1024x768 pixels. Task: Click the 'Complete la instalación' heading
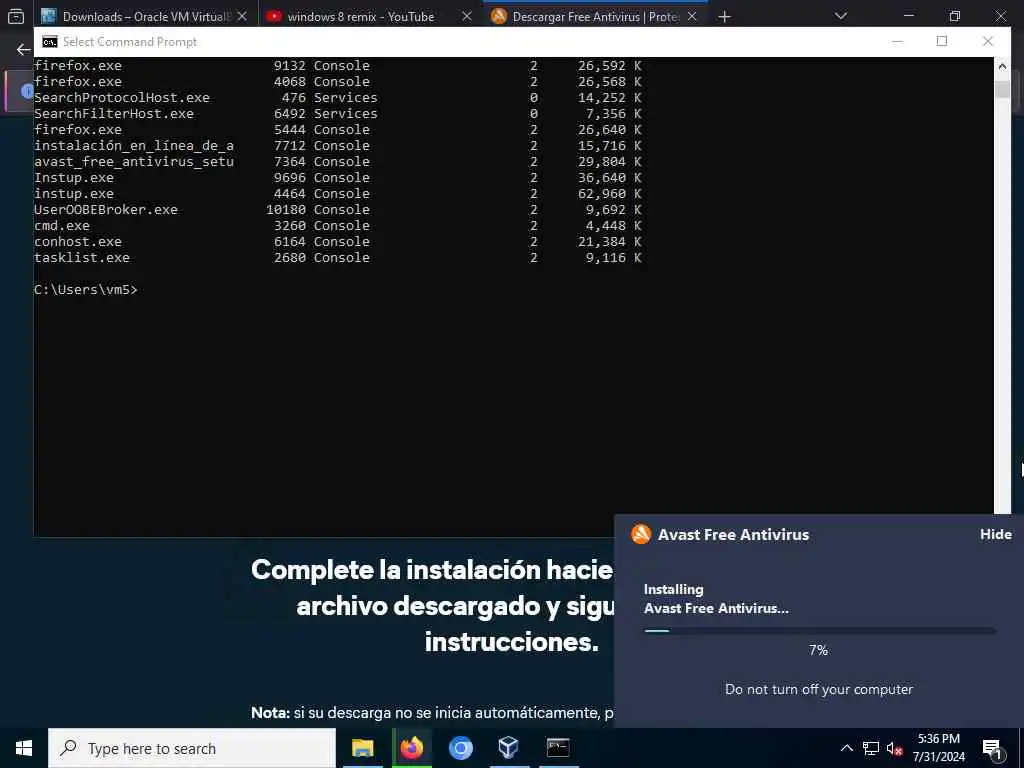[x=432, y=605]
